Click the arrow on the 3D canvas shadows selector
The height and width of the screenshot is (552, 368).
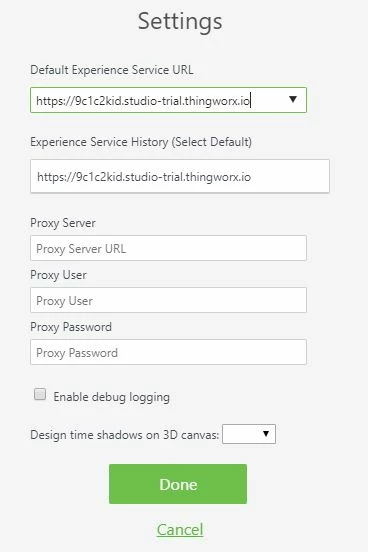coord(266,434)
